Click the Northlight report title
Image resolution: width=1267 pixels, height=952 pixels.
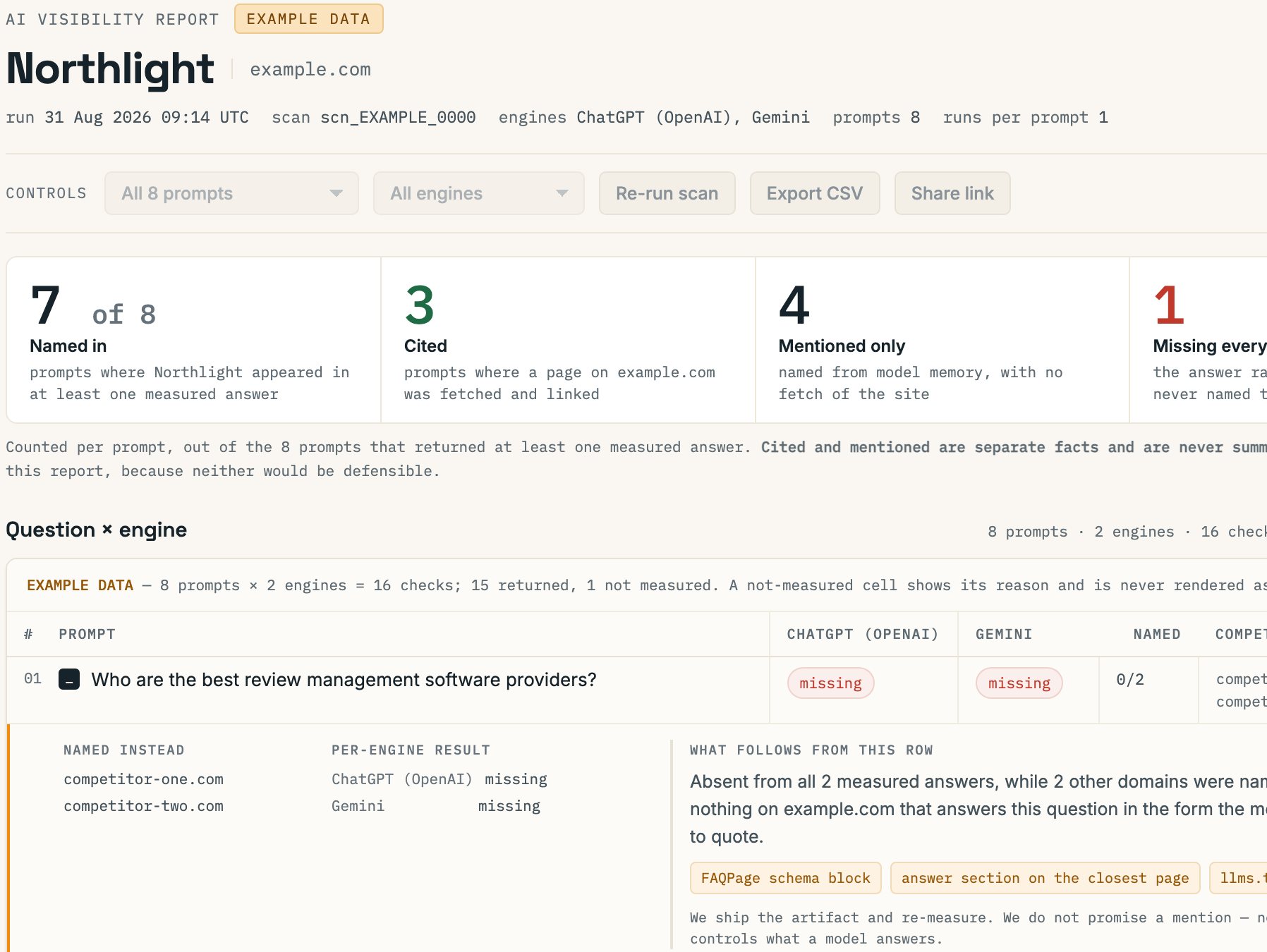tap(110, 69)
